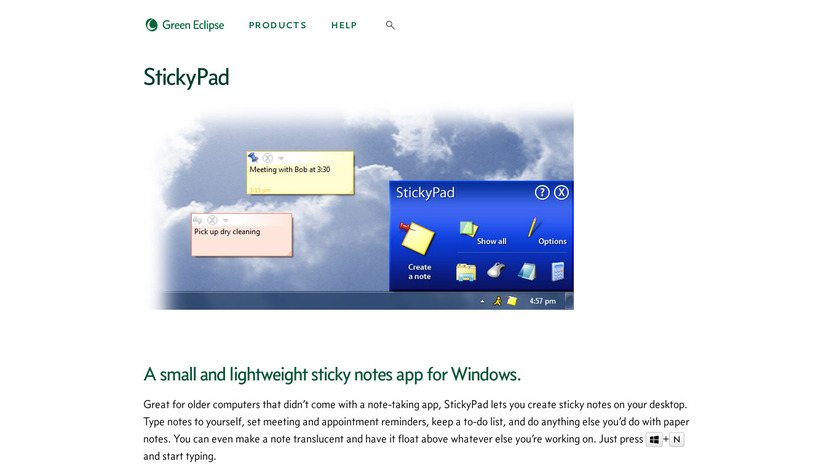Click the headline about lightweight sticky notes app
Screen dimensions: 840x472
tap(332, 374)
